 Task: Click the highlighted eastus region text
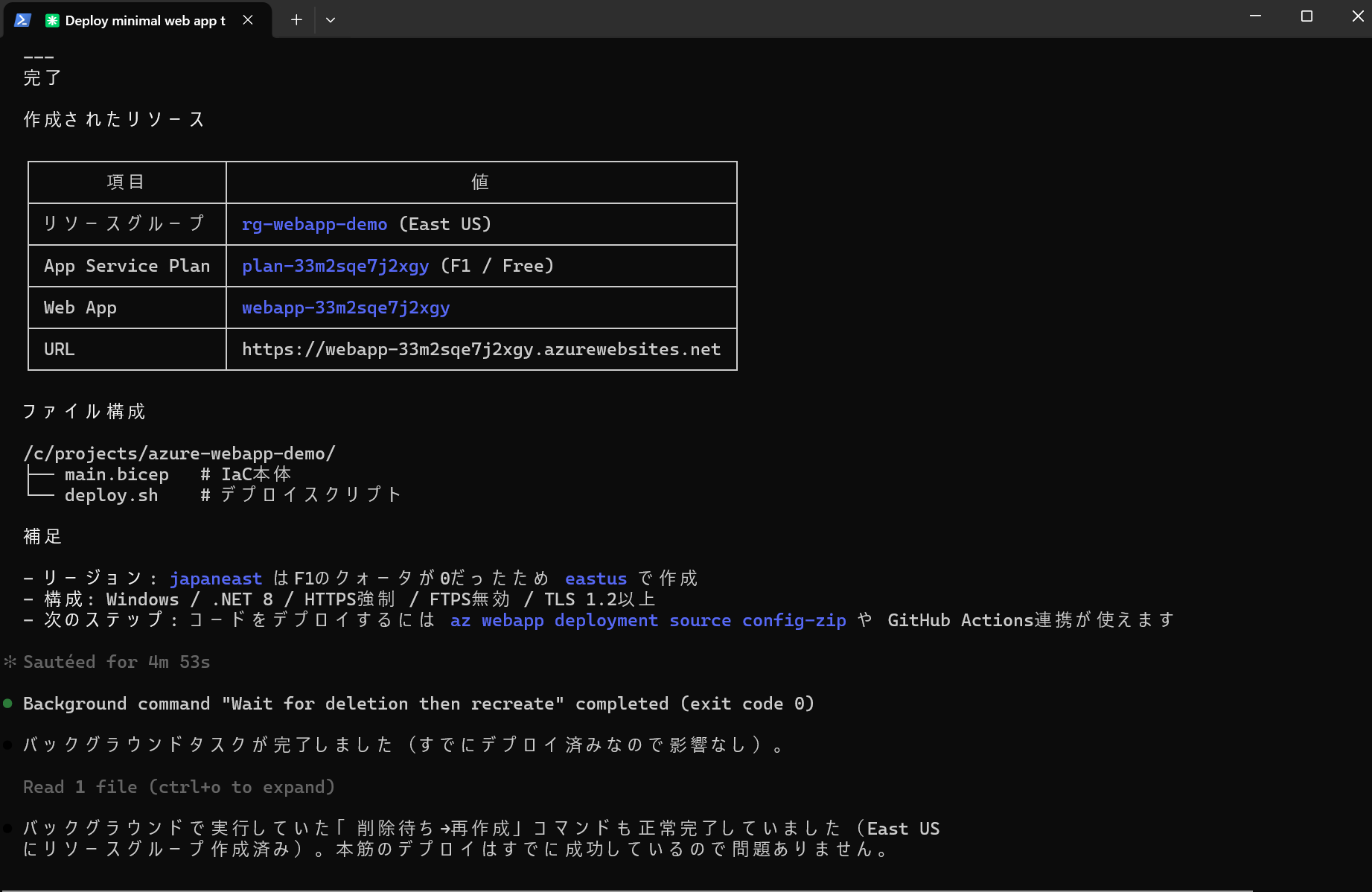coord(596,579)
